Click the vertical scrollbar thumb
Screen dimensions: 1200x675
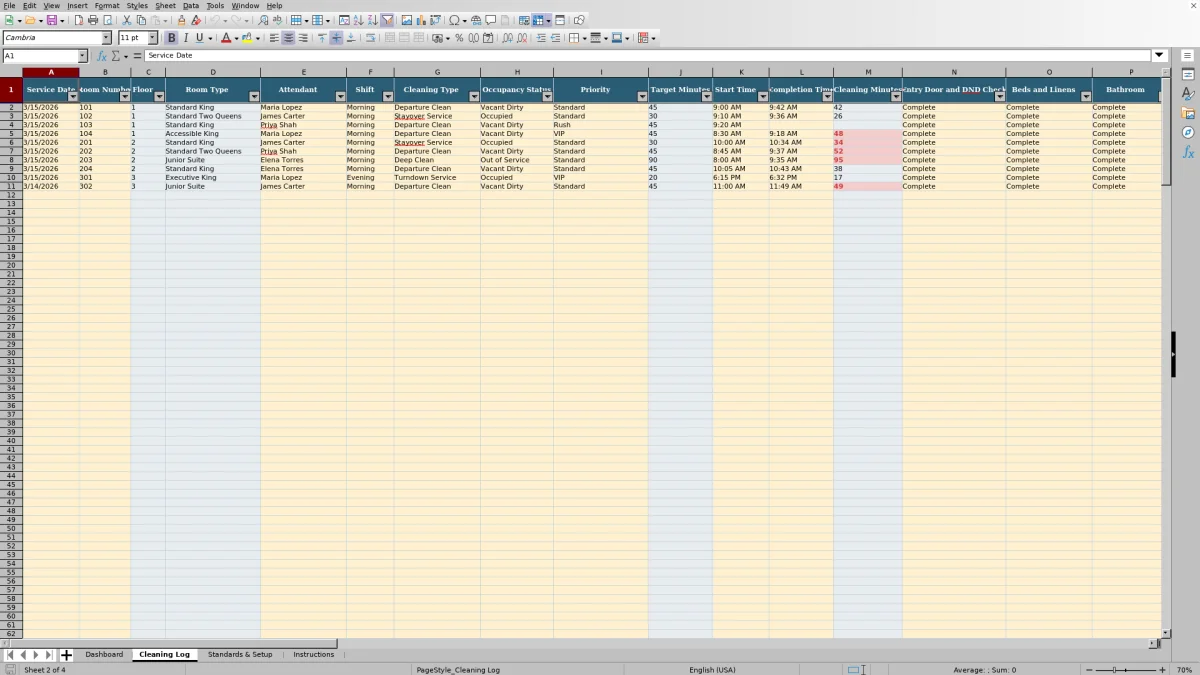[1166, 133]
